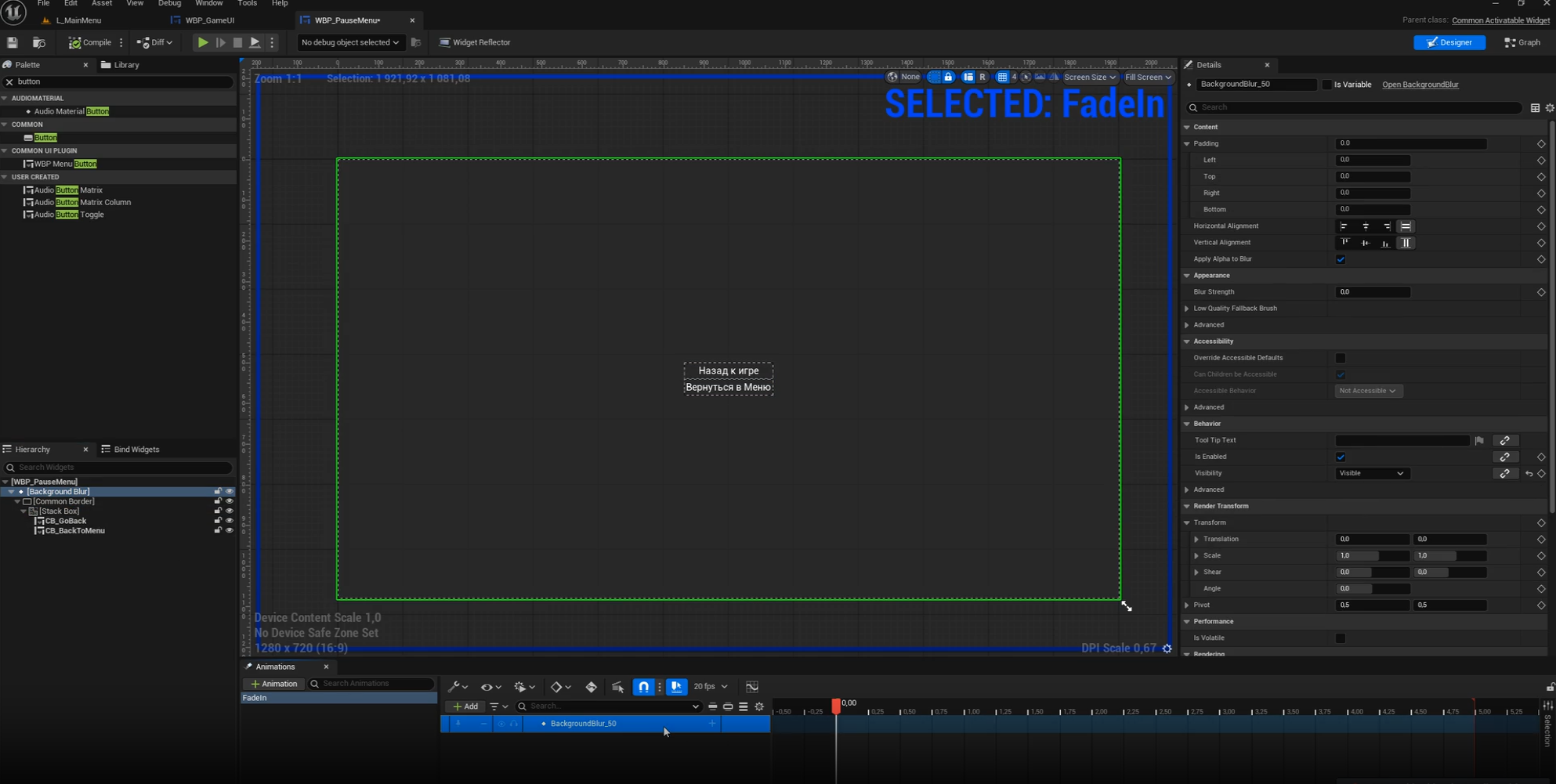Image resolution: width=1556 pixels, height=784 pixels.
Task: Open the Visibility dropdown
Action: click(x=1370, y=473)
